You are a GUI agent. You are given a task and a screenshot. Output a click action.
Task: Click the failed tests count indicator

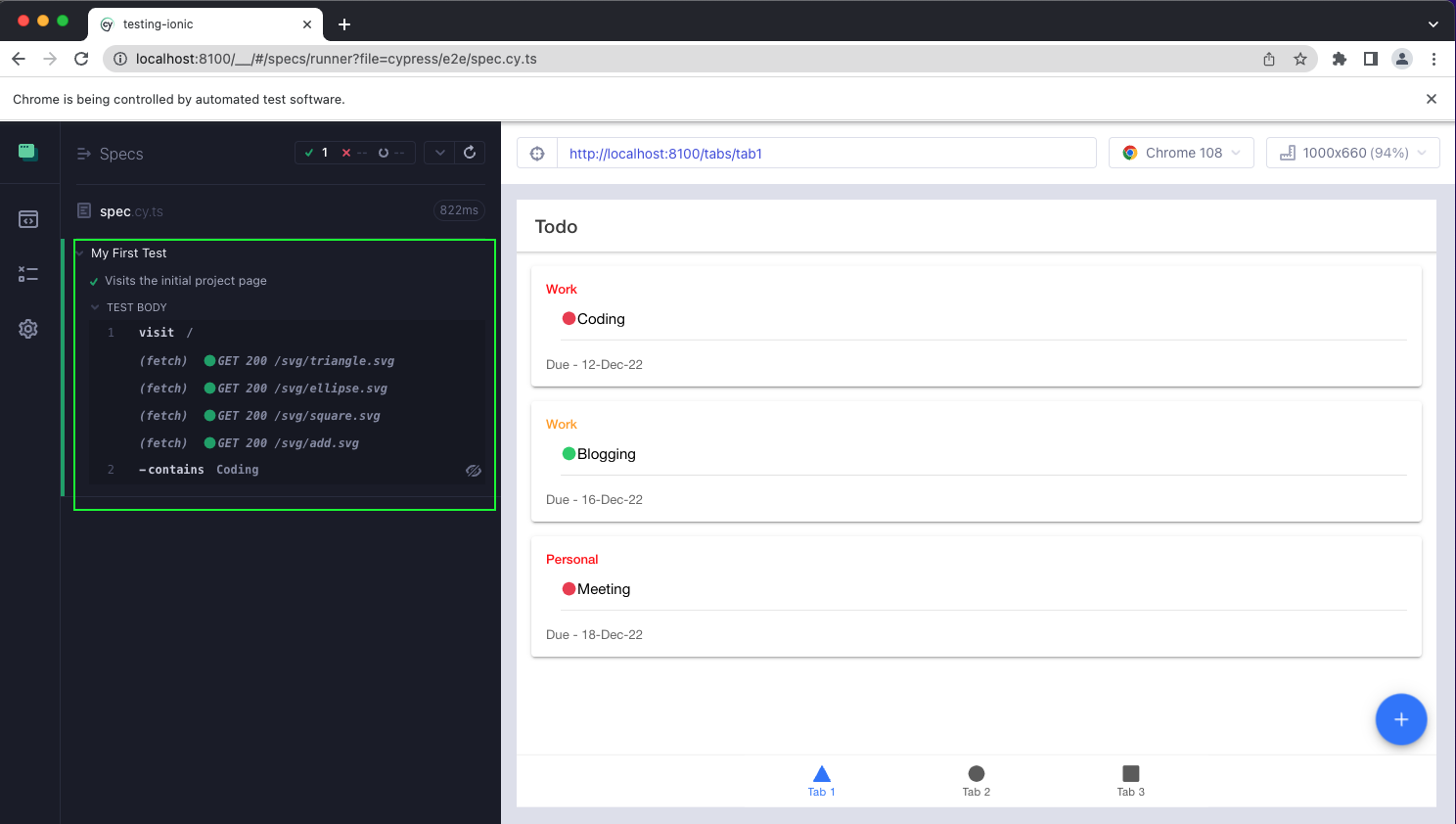(x=354, y=153)
